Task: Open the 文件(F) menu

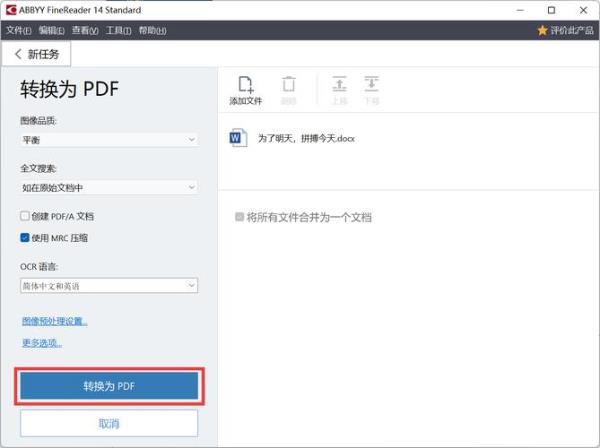Action: (x=19, y=30)
